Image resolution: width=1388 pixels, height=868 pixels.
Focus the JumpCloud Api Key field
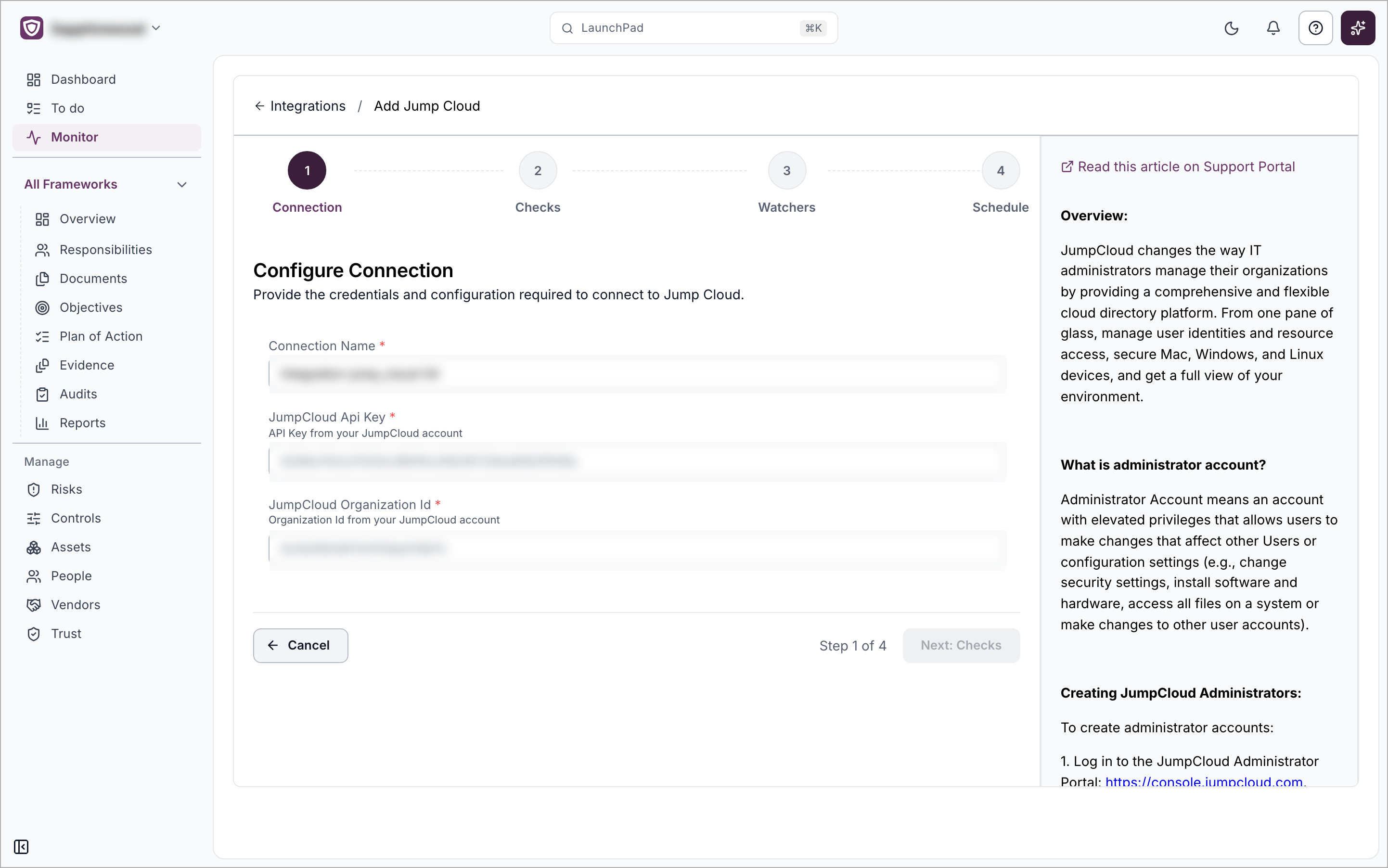pos(637,461)
